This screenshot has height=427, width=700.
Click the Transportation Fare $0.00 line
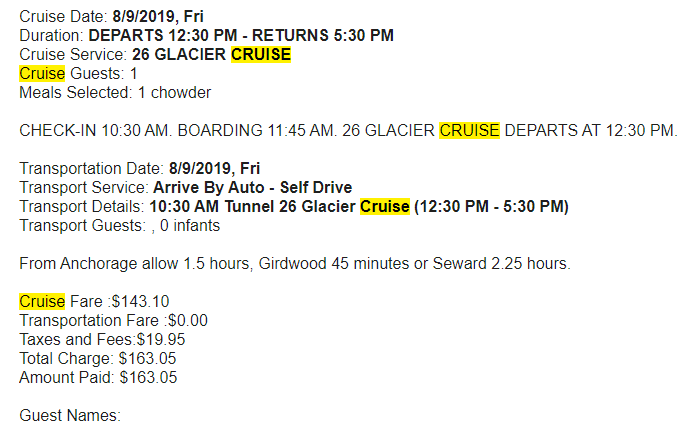(x=113, y=320)
